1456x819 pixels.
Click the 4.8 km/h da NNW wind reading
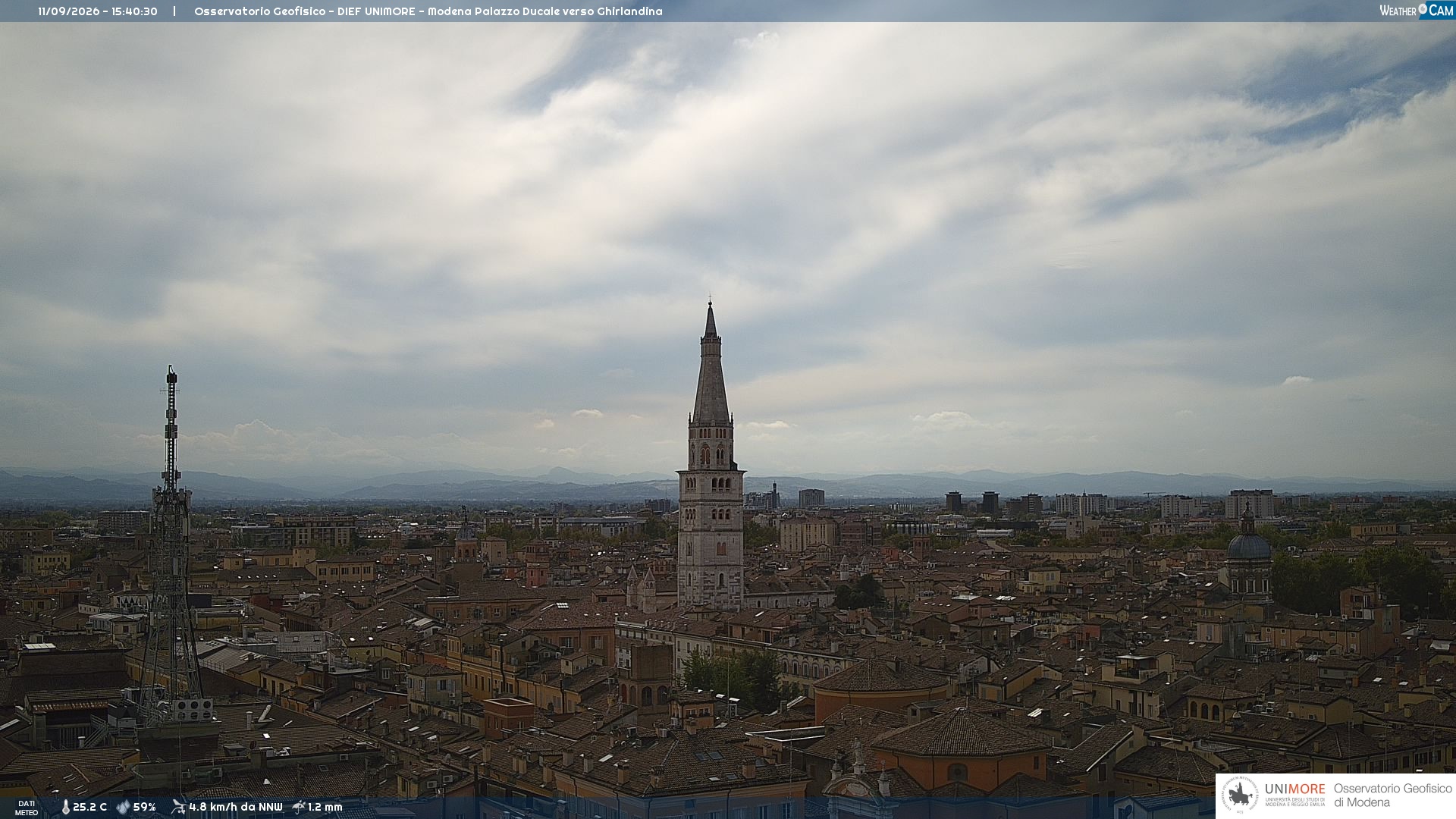click(236, 808)
